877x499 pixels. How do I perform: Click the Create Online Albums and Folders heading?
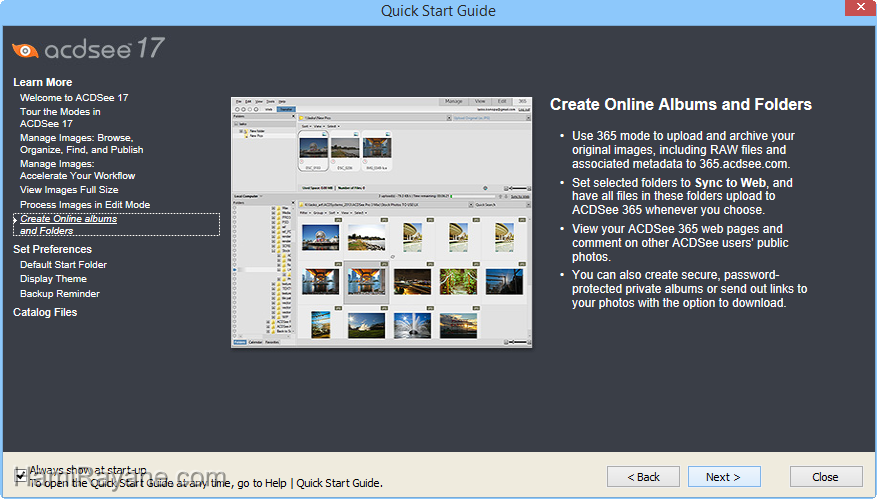(x=681, y=105)
